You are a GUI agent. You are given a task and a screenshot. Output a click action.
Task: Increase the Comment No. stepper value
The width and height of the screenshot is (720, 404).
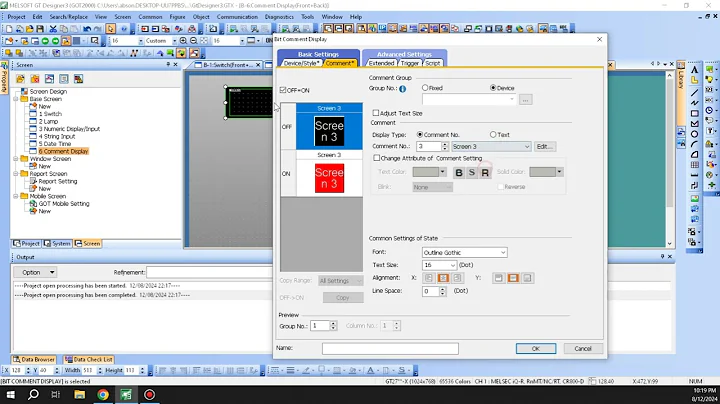coord(444,144)
